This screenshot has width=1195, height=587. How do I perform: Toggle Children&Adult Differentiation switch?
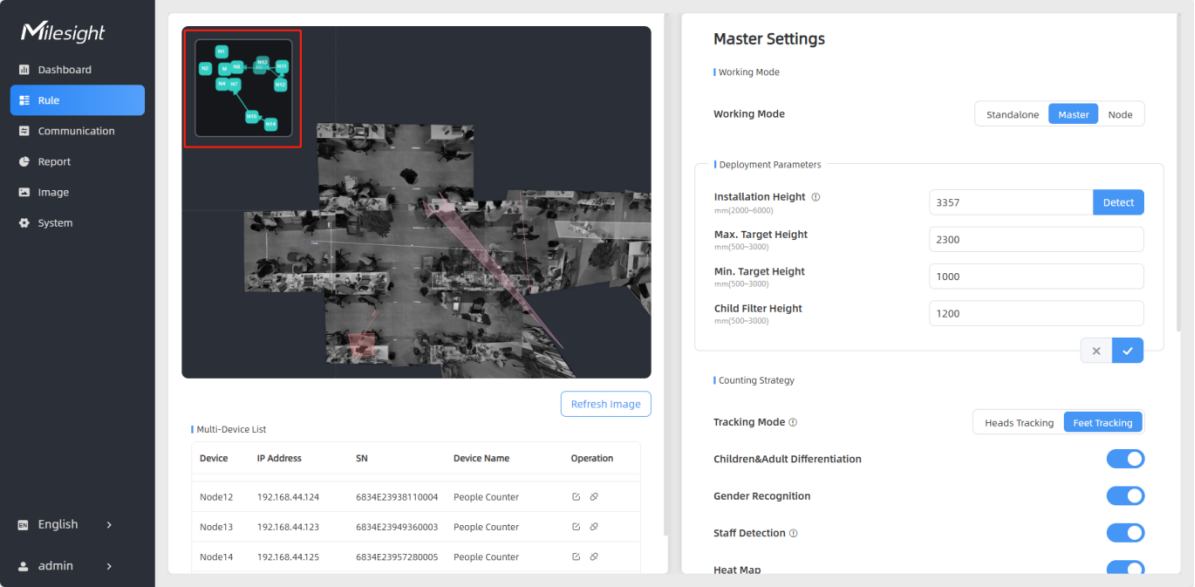tap(1125, 459)
